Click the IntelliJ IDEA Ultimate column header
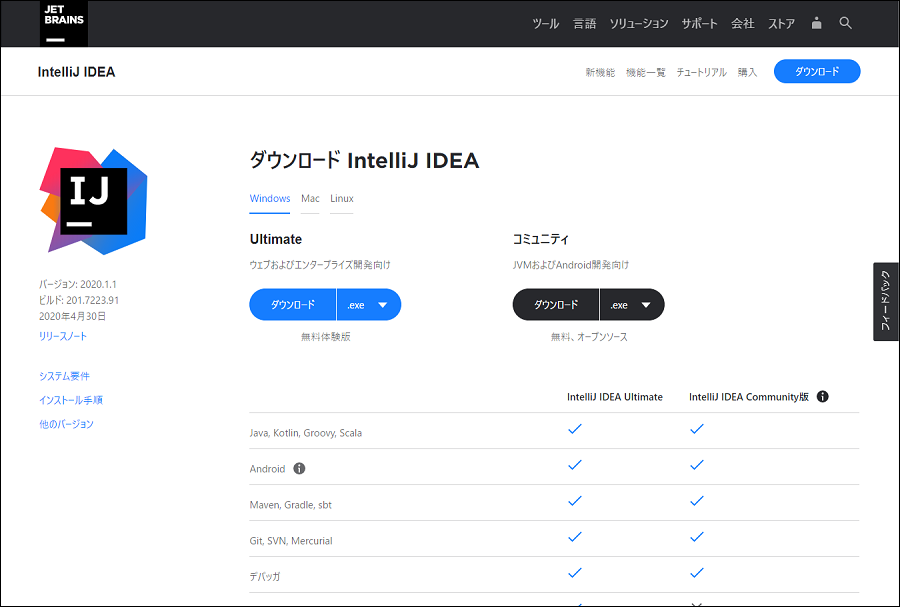 click(615, 397)
